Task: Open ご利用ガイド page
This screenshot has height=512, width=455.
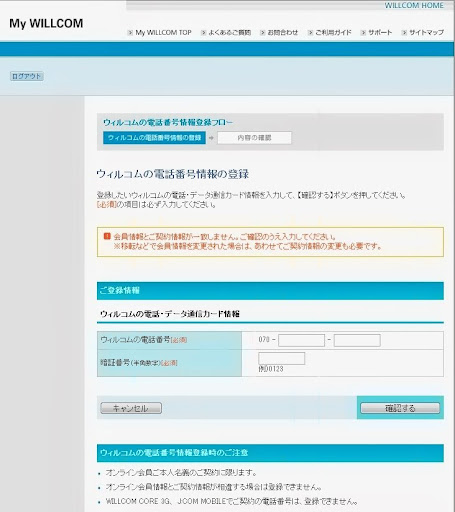Action: (333, 32)
